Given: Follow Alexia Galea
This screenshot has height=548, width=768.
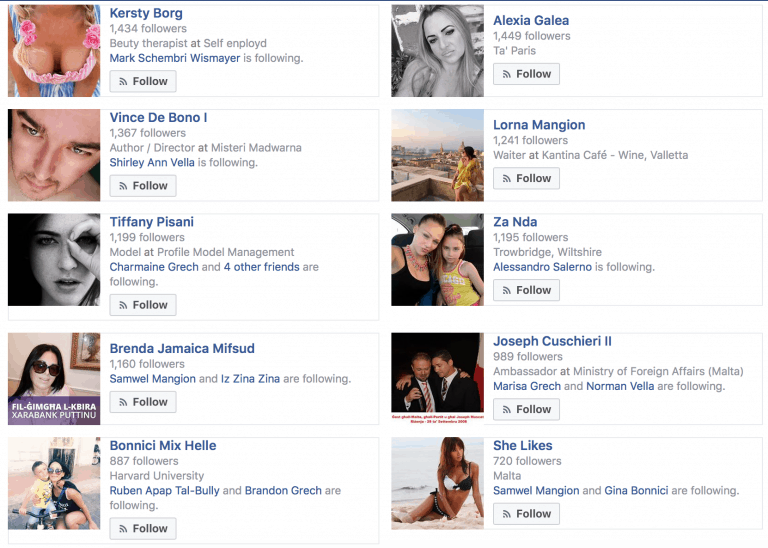Looking at the screenshot, I should click(x=526, y=74).
